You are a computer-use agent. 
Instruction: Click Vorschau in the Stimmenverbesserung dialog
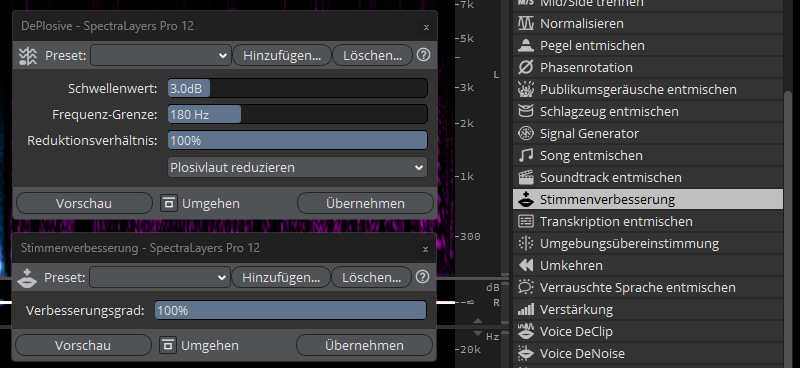(x=83, y=346)
